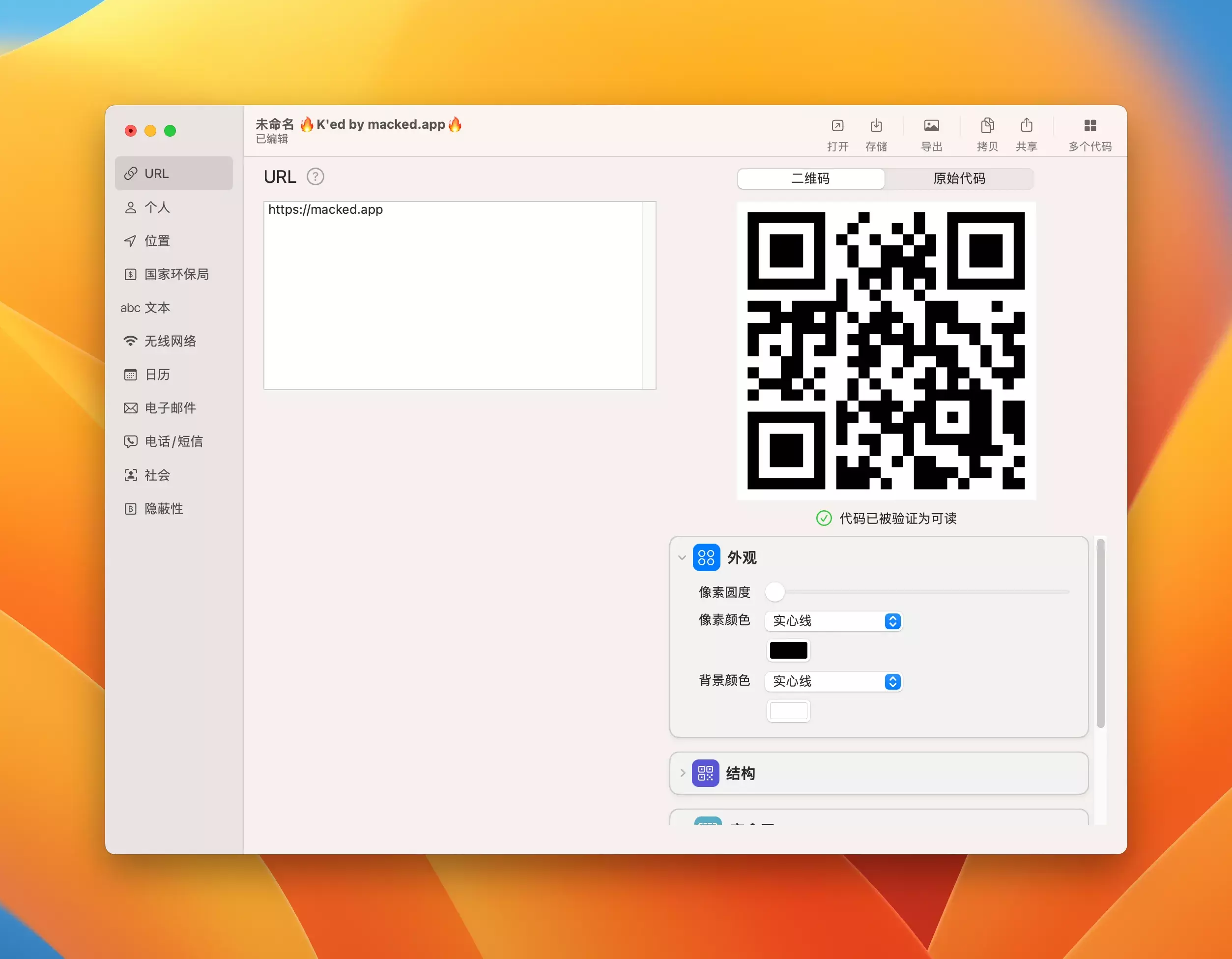Click the Copy (拷贝) toolbar icon
This screenshot has width=1232, height=959.
[987, 126]
